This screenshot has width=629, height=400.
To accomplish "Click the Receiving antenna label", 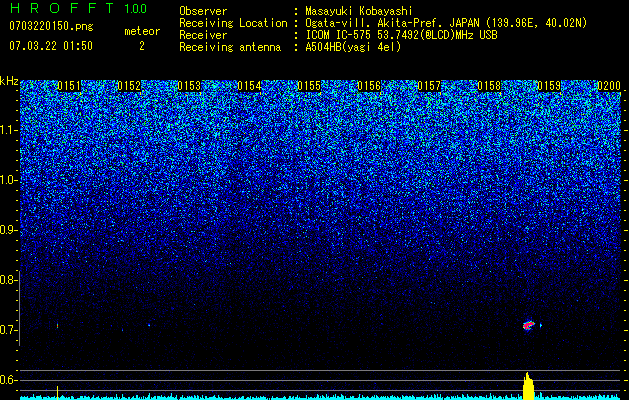I will (x=230, y=48).
